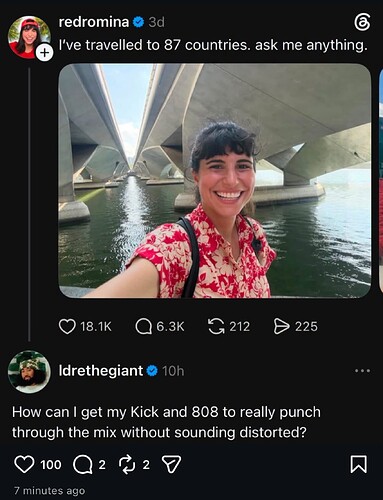Like redromina's post with the heart icon

[x=67, y=326]
